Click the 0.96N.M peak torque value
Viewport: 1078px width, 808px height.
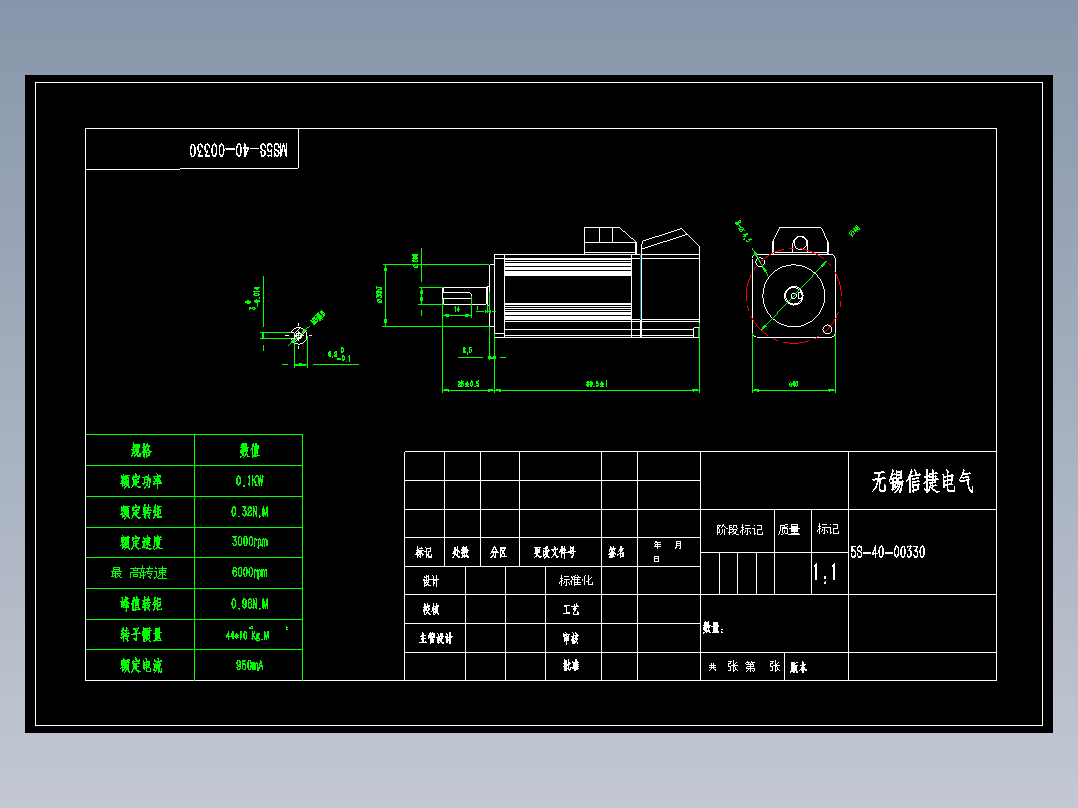tap(248, 604)
